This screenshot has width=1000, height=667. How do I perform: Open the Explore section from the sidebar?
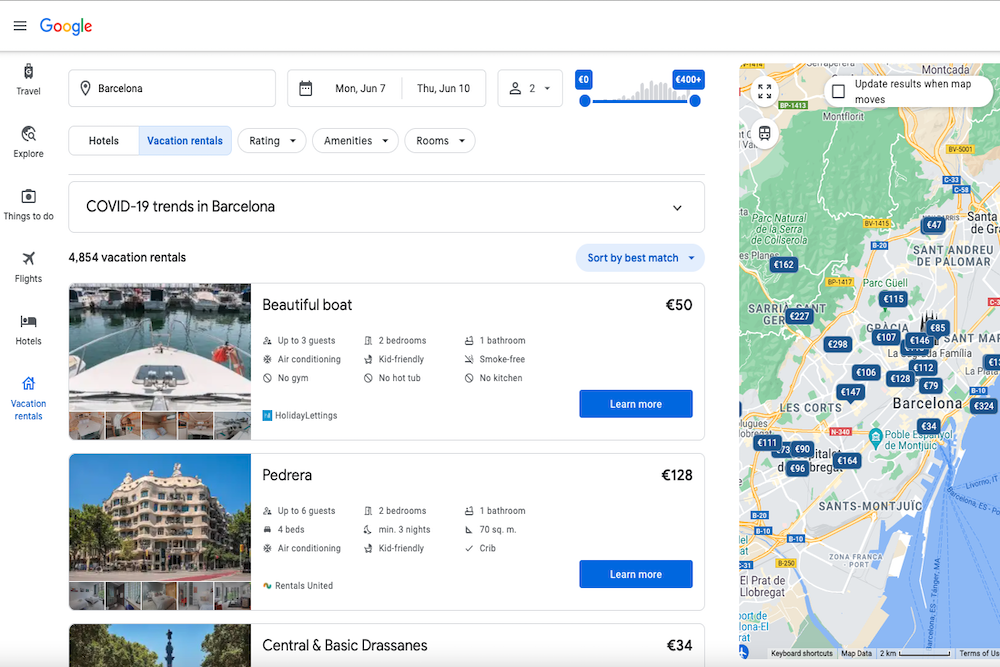pyautogui.click(x=27, y=140)
